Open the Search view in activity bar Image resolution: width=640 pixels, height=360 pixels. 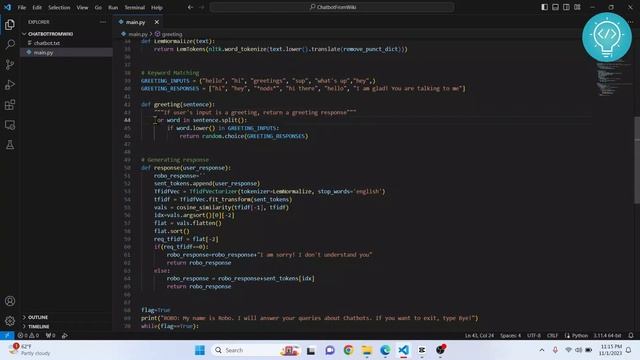pos(10,44)
